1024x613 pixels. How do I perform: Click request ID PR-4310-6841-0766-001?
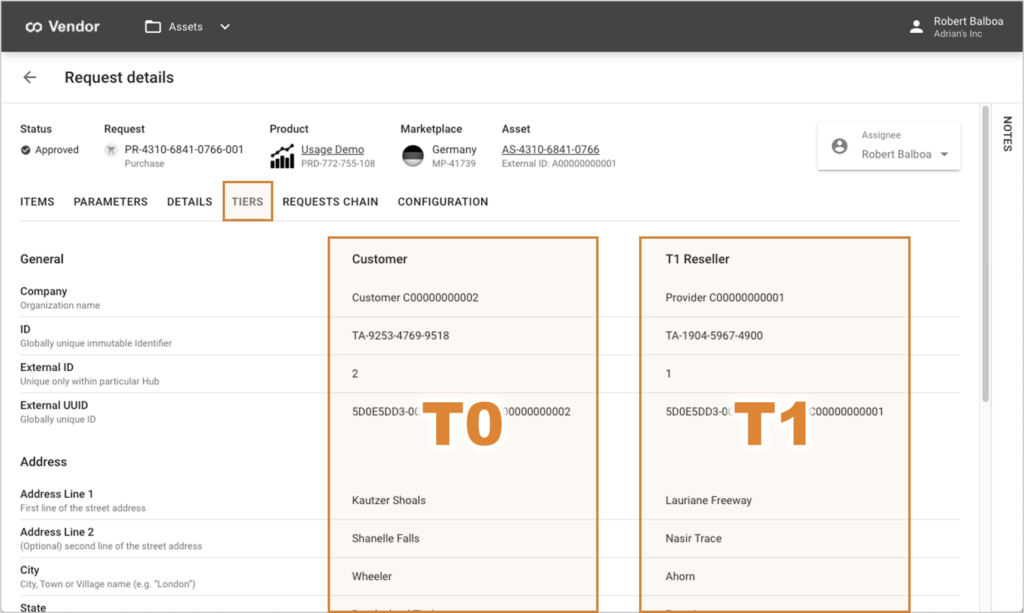[184, 149]
